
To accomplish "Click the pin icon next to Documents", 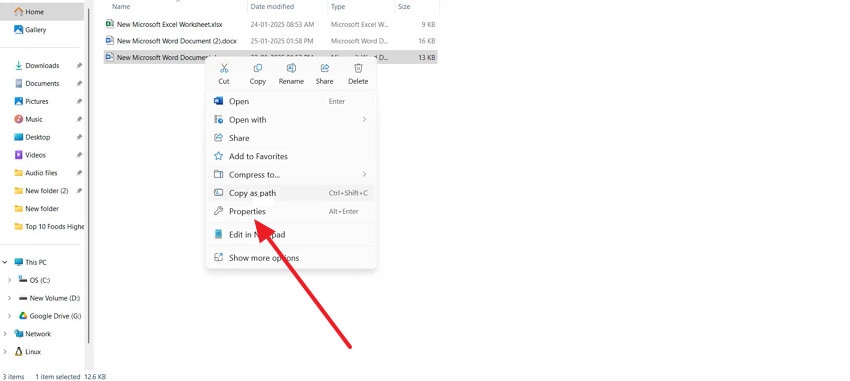I will tap(79, 83).
